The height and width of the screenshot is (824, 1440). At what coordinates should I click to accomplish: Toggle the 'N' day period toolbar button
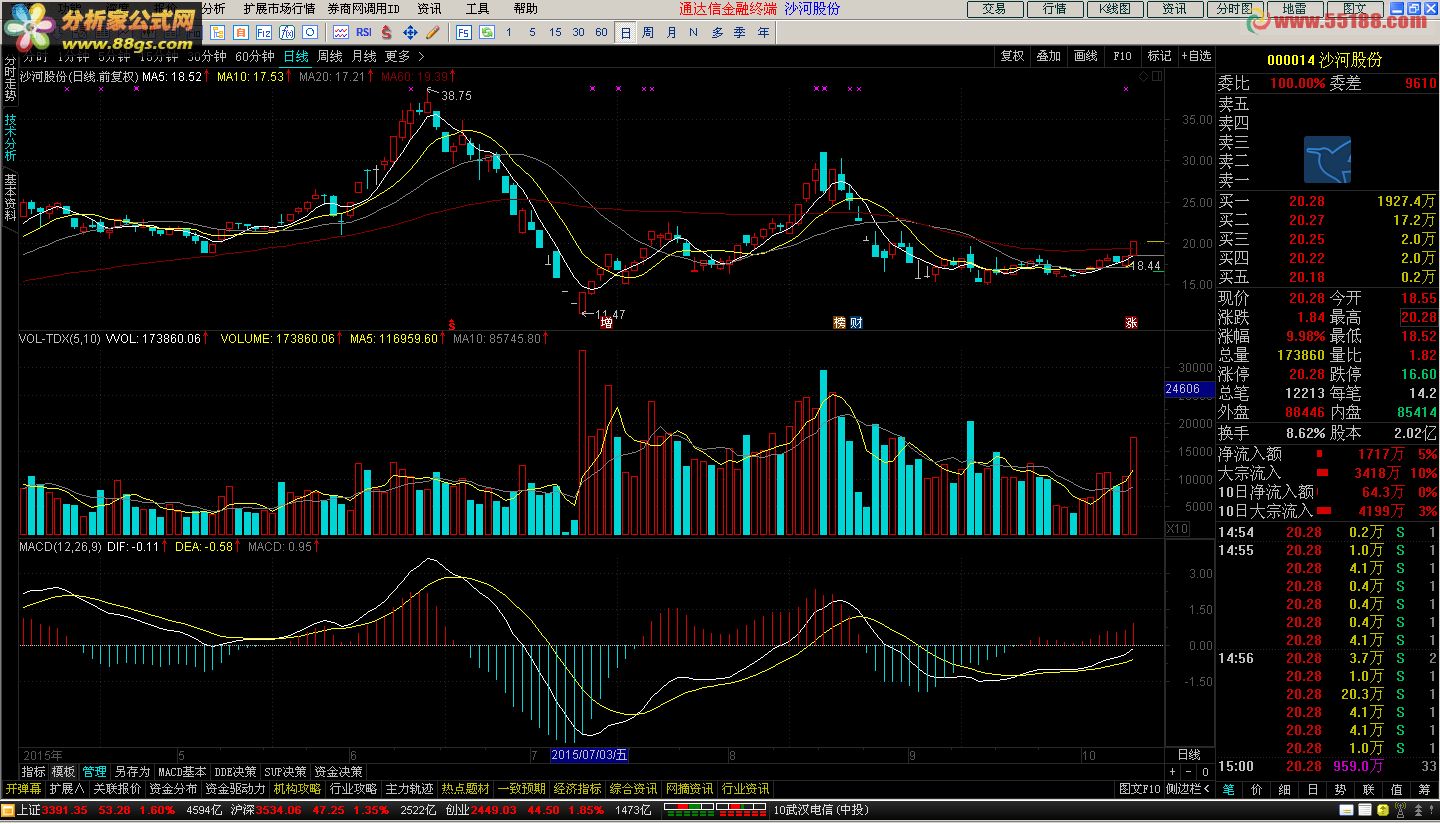pyautogui.click(x=693, y=32)
